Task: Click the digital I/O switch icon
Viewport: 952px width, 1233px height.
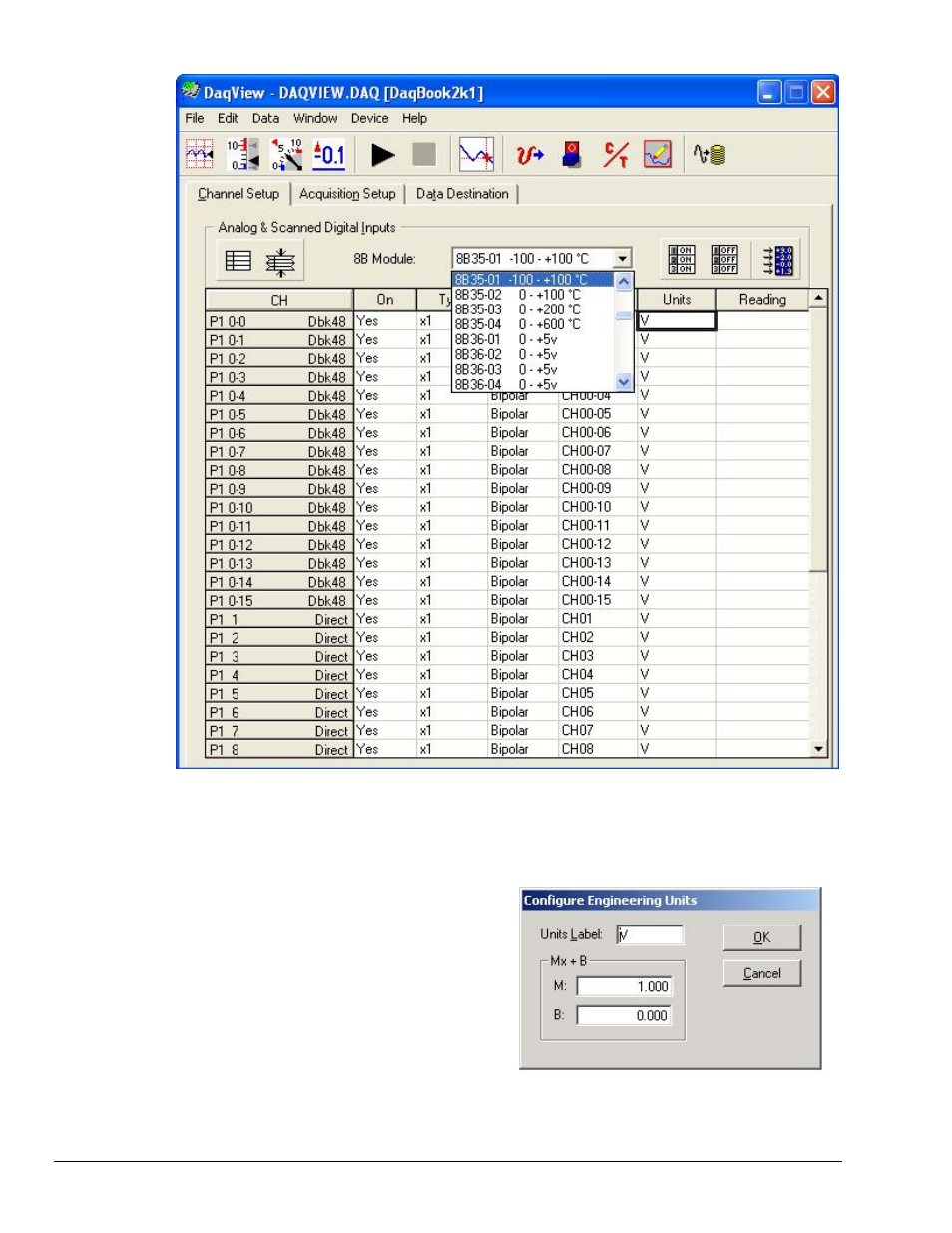Action: coord(572,155)
